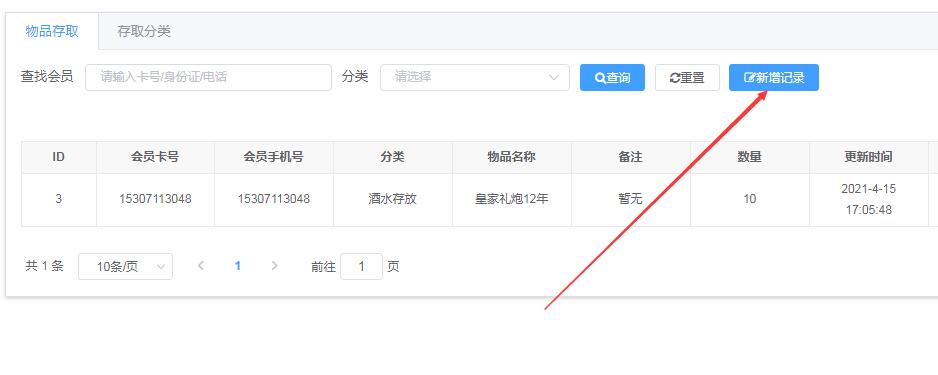938x375 pixels.
Task: Go to next page arrow in pagination
Action: pyautogui.click(x=275, y=266)
